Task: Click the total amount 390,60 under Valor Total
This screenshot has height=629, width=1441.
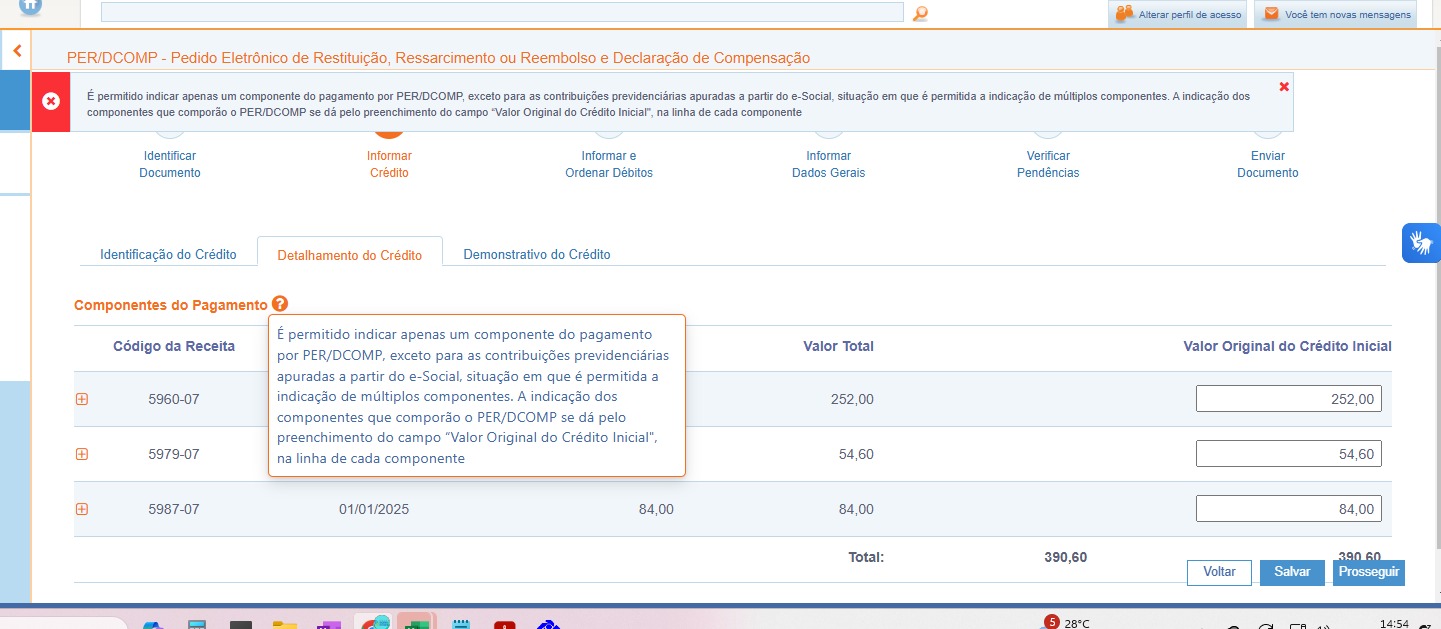Action: point(1065,557)
